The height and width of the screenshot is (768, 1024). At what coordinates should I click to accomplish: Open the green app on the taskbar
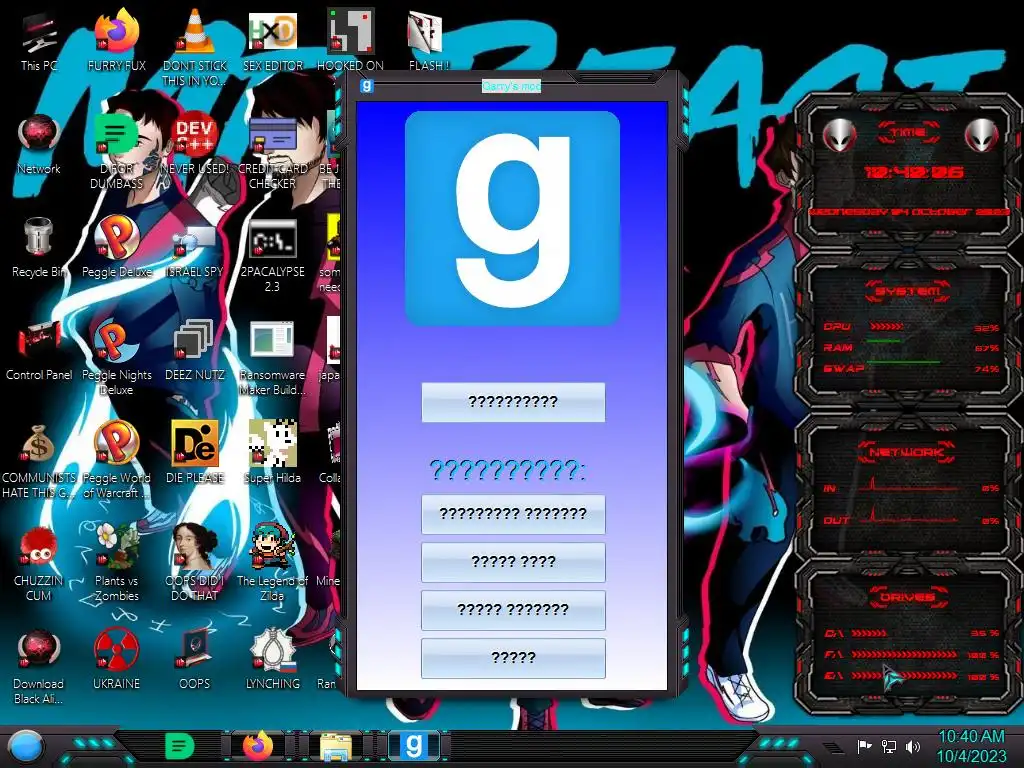(180, 746)
